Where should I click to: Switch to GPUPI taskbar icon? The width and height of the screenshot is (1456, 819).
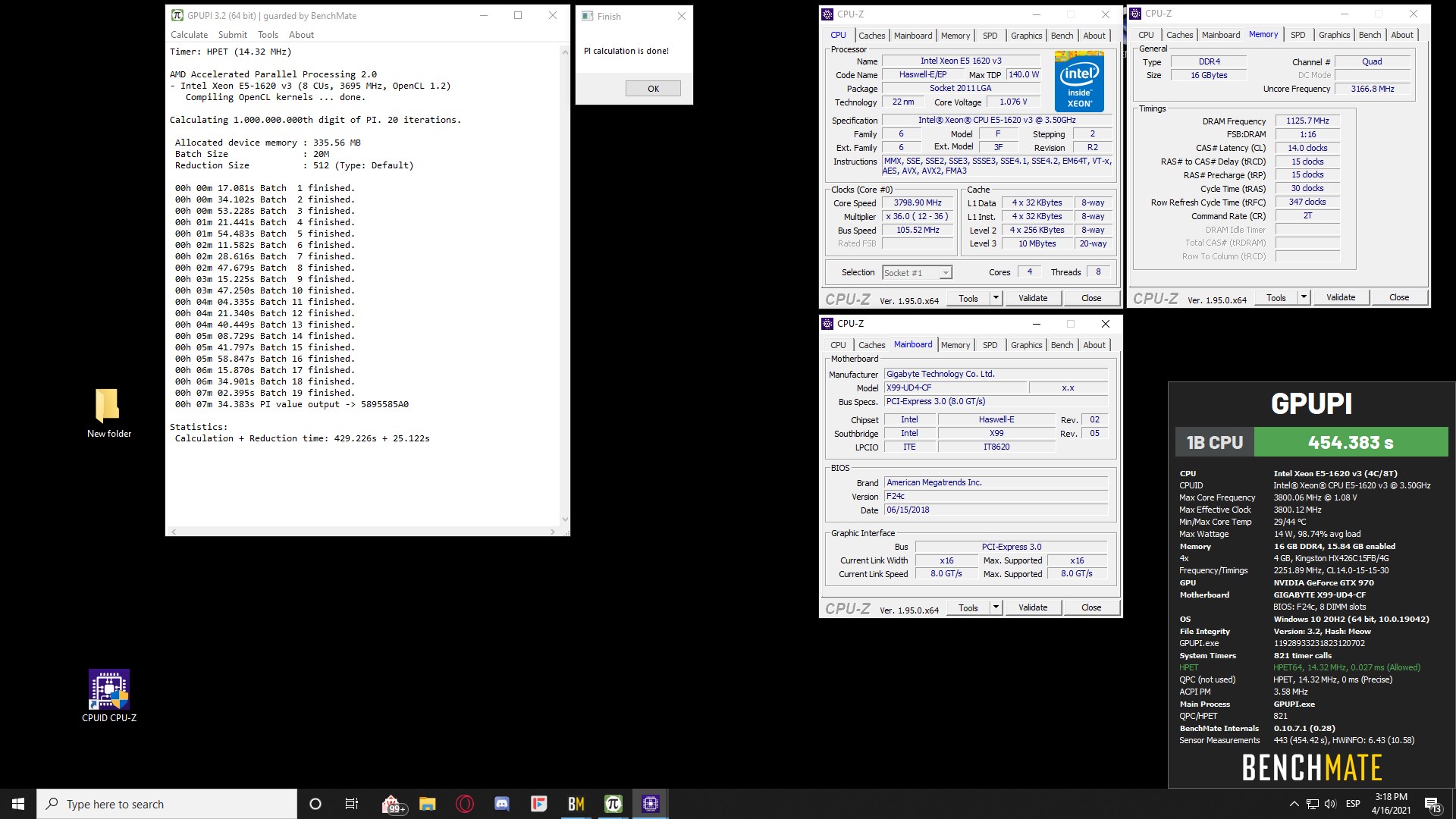tap(613, 804)
